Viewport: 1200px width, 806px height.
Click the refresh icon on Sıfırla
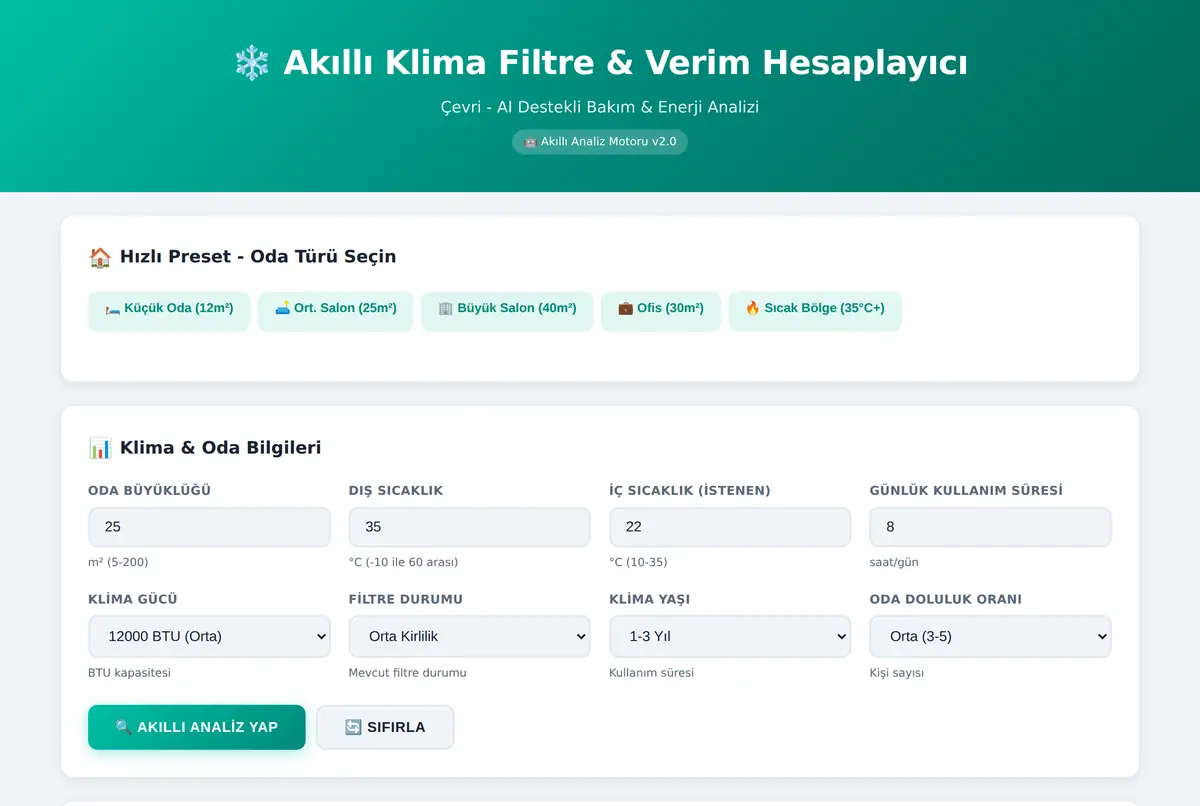(x=353, y=727)
